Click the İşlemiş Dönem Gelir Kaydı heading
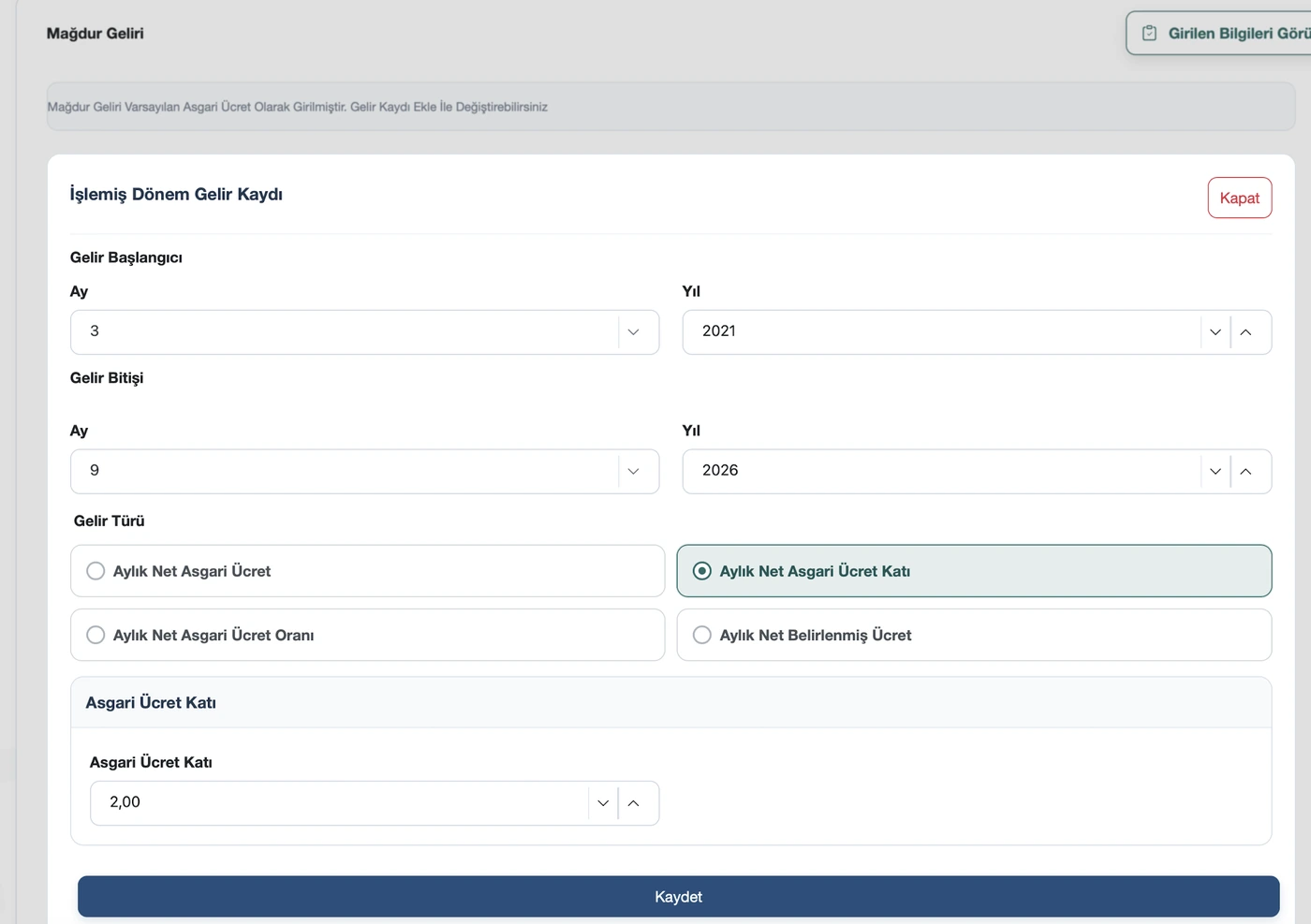 click(176, 195)
